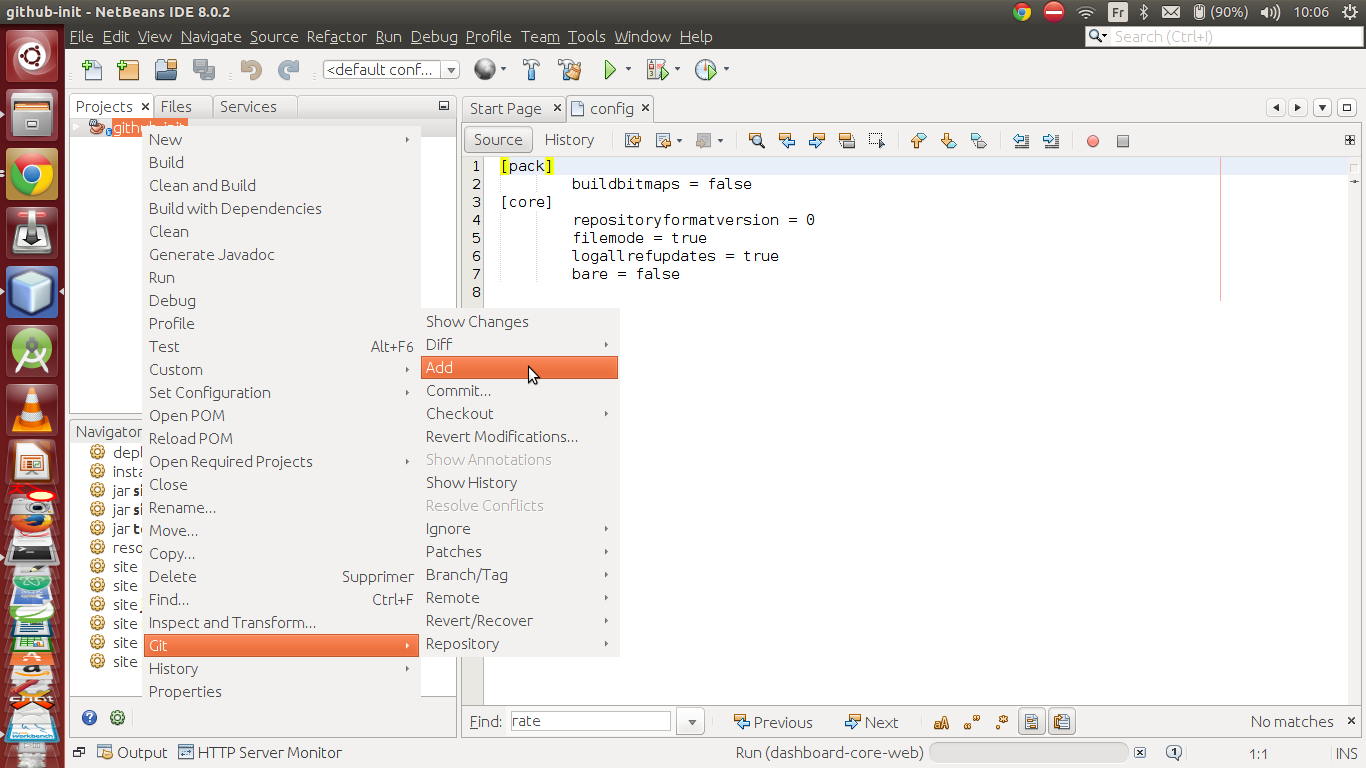This screenshot has height=768, width=1366.
Task: Click Find Next Occurrence editor icon
Action: (817, 141)
